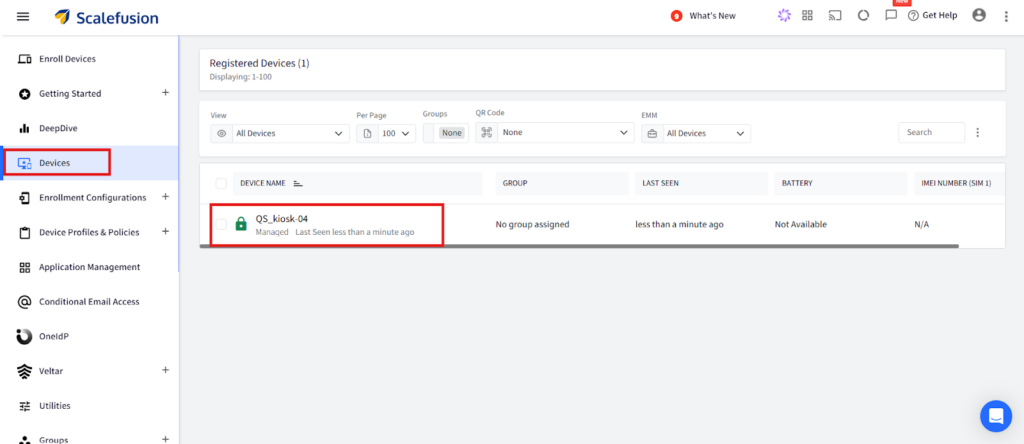Open the blue chat support bubble

(996, 416)
